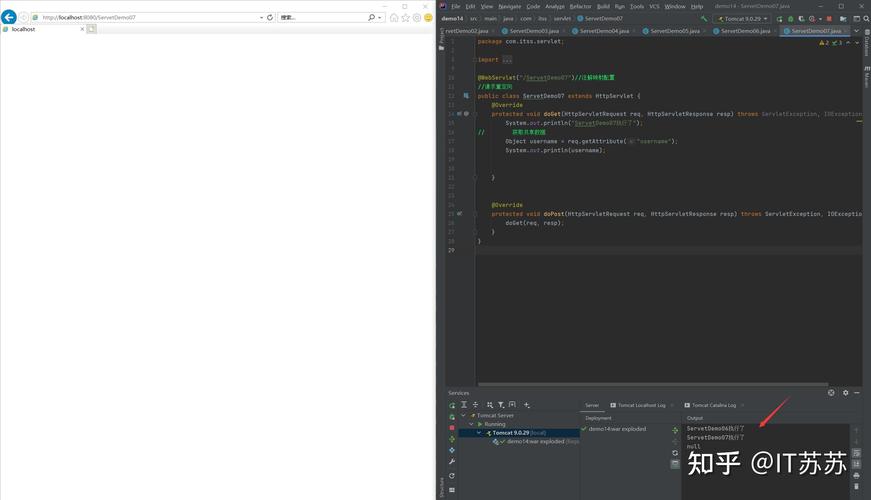871x500 pixels.
Task: Toggle soft-wrap in the Output console
Action: (856, 451)
